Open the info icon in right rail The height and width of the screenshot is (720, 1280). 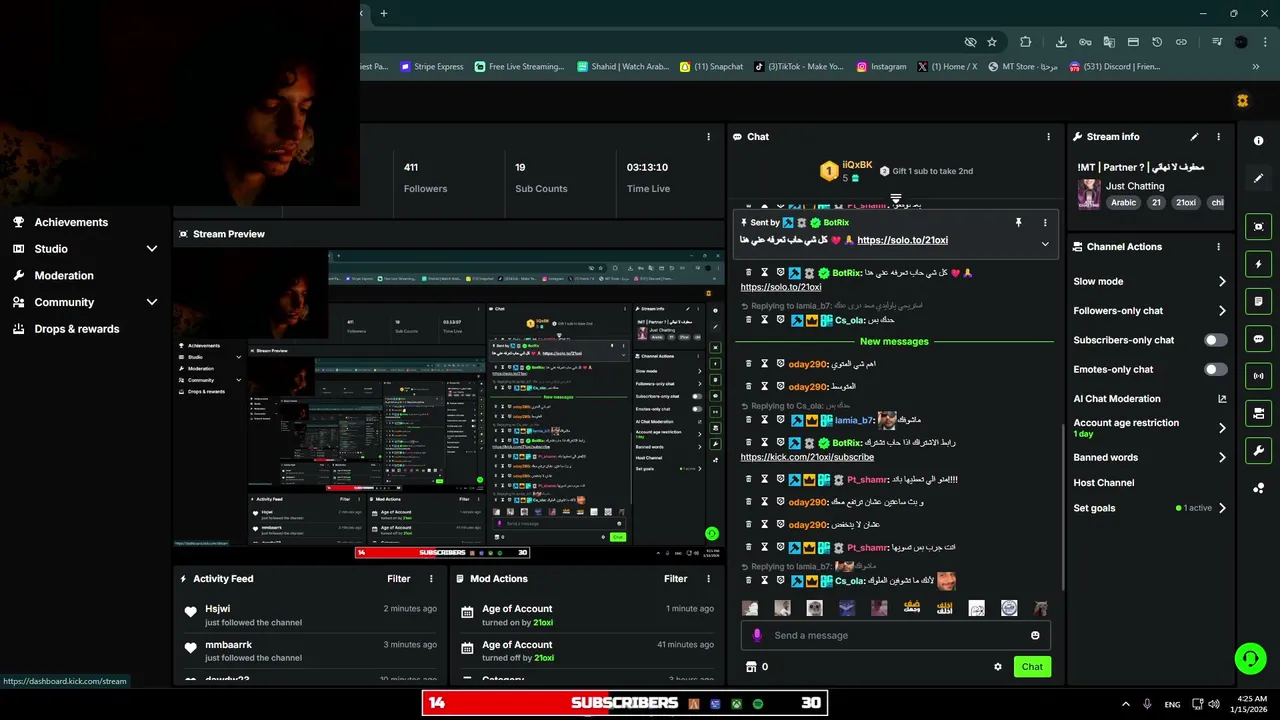click(1259, 141)
